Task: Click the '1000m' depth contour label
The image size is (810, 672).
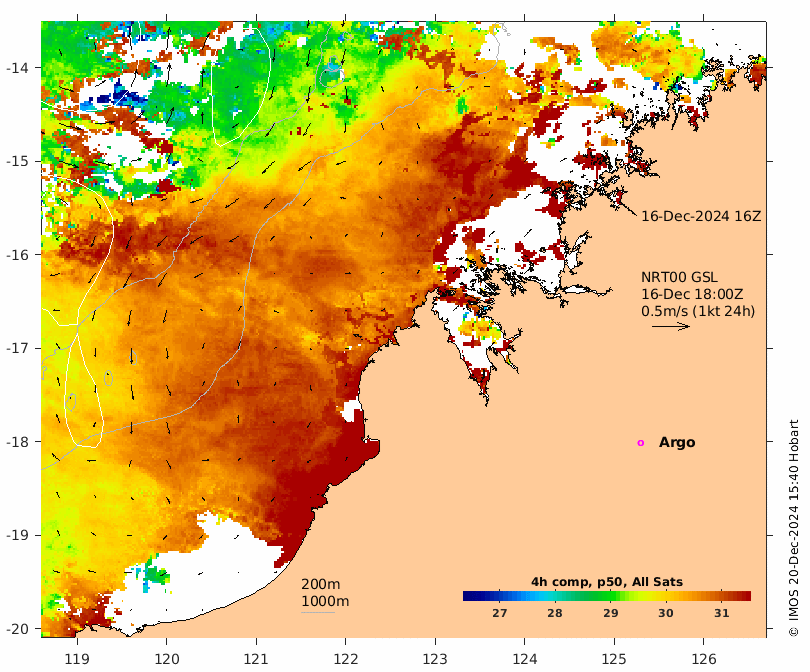Action: click(325, 601)
